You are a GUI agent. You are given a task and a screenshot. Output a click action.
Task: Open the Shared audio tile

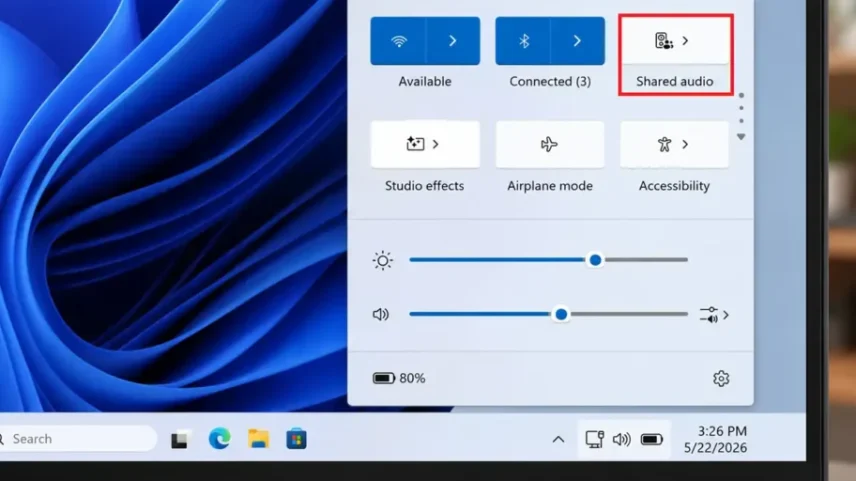click(x=675, y=41)
